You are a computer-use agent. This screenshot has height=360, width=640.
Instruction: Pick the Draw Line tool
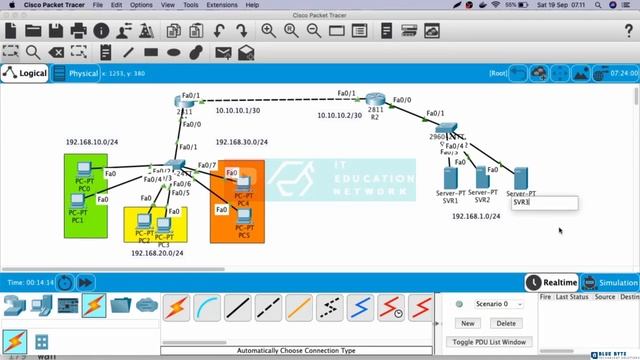(x=128, y=53)
